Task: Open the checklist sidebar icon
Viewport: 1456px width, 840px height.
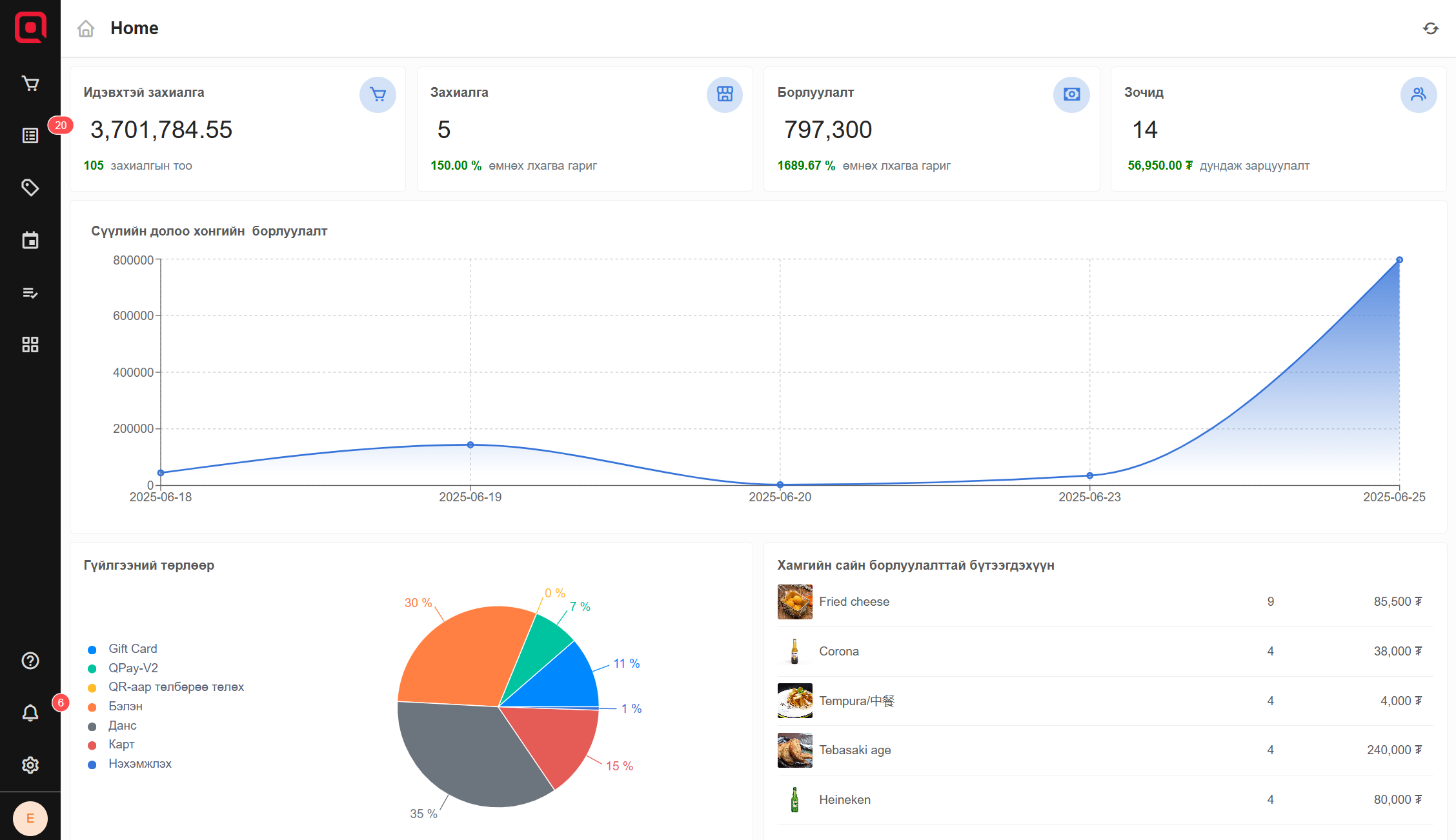Action: (x=30, y=293)
